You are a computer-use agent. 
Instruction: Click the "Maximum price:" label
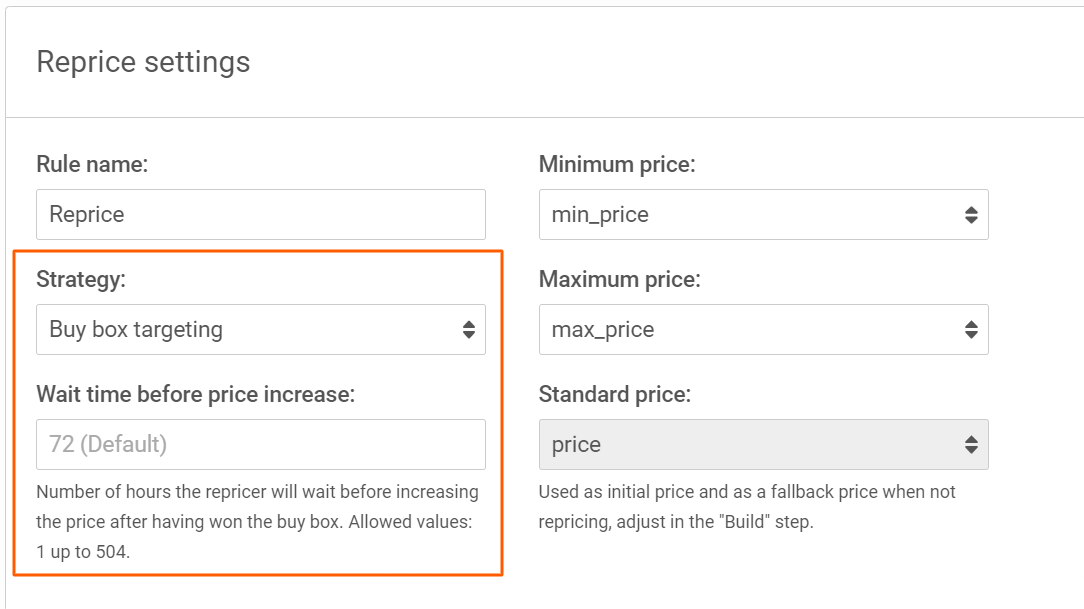pos(619,280)
